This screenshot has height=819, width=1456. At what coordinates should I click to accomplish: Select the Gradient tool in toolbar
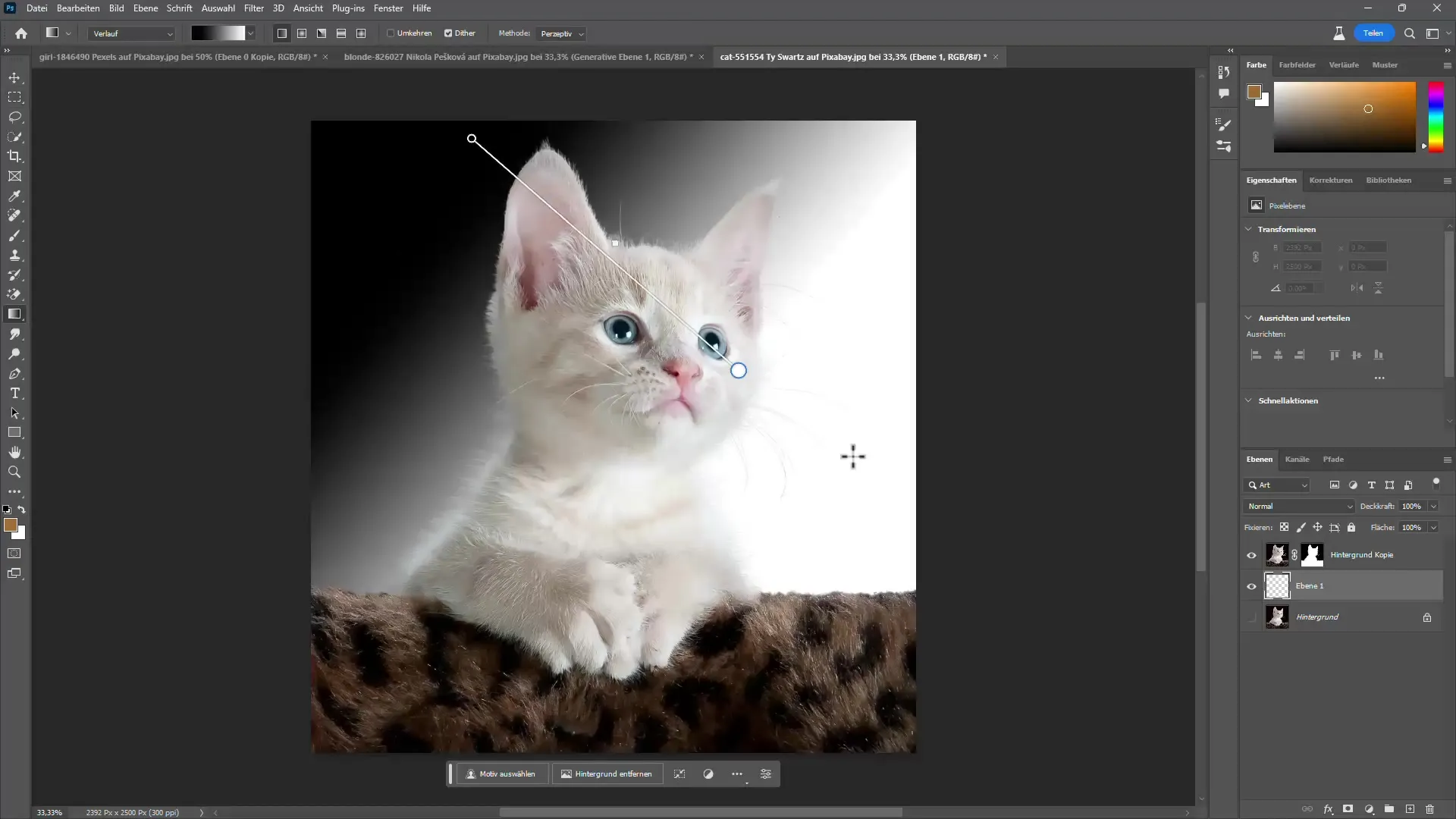click(x=15, y=313)
